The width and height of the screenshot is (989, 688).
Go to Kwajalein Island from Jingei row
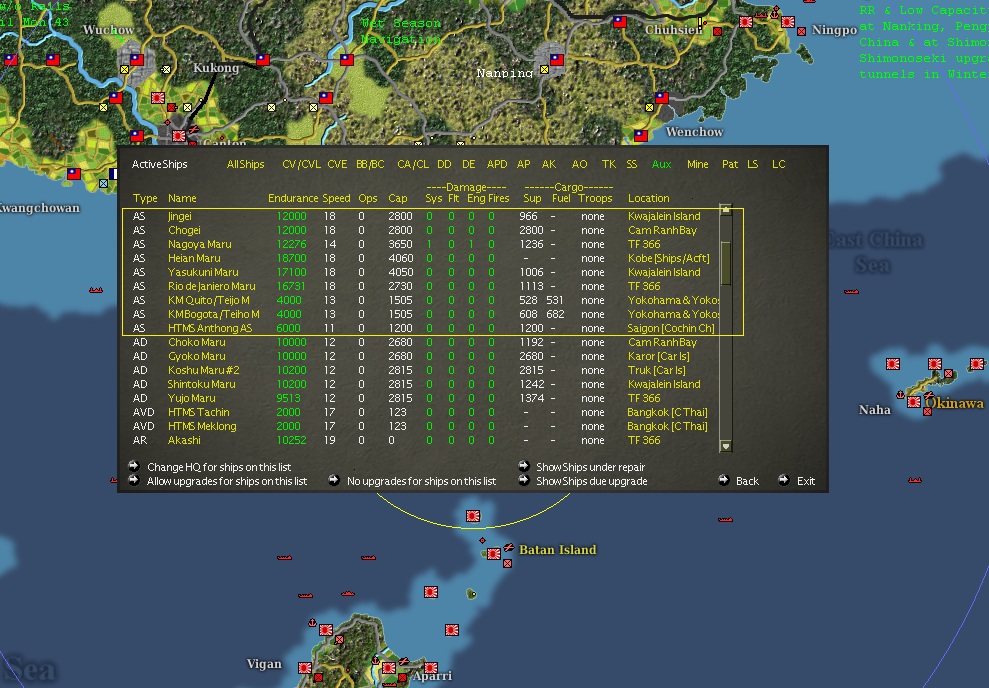pos(664,216)
